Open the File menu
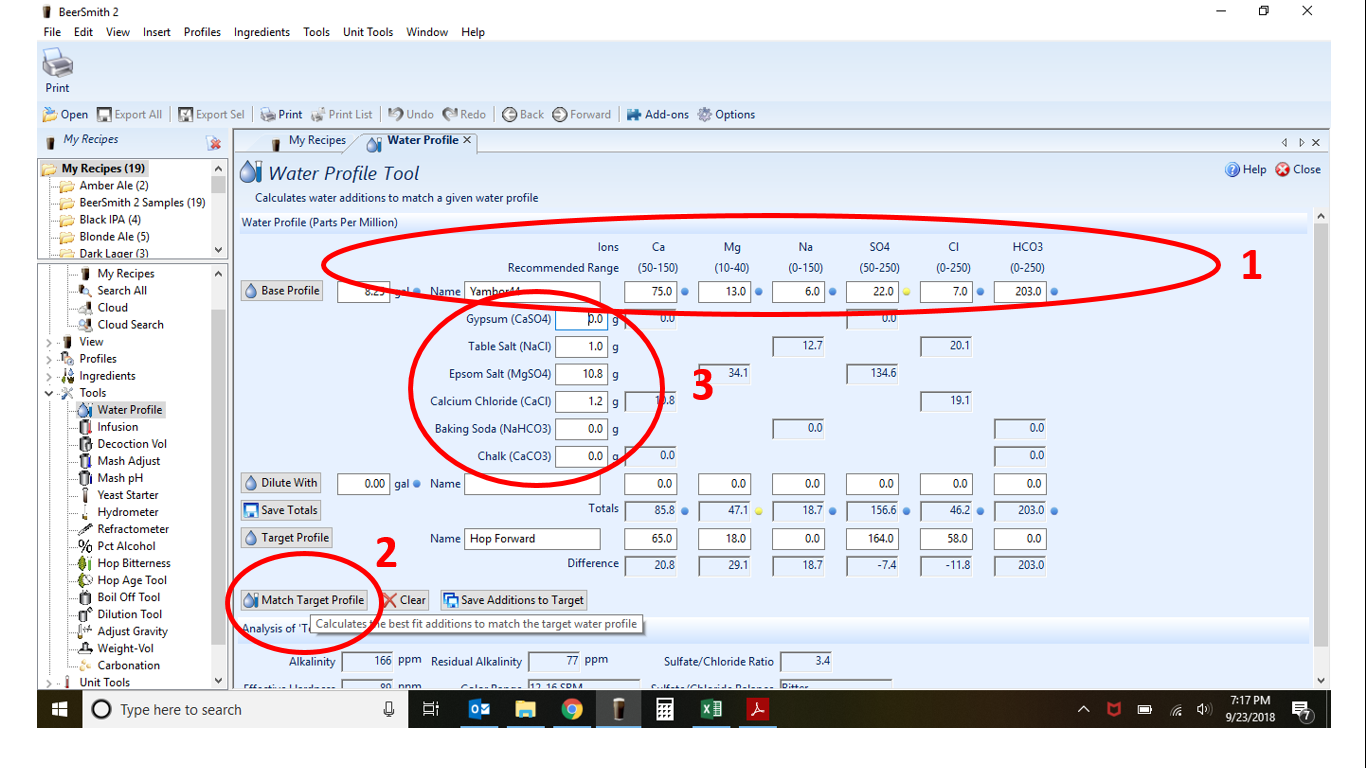 pyautogui.click(x=52, y=32)
